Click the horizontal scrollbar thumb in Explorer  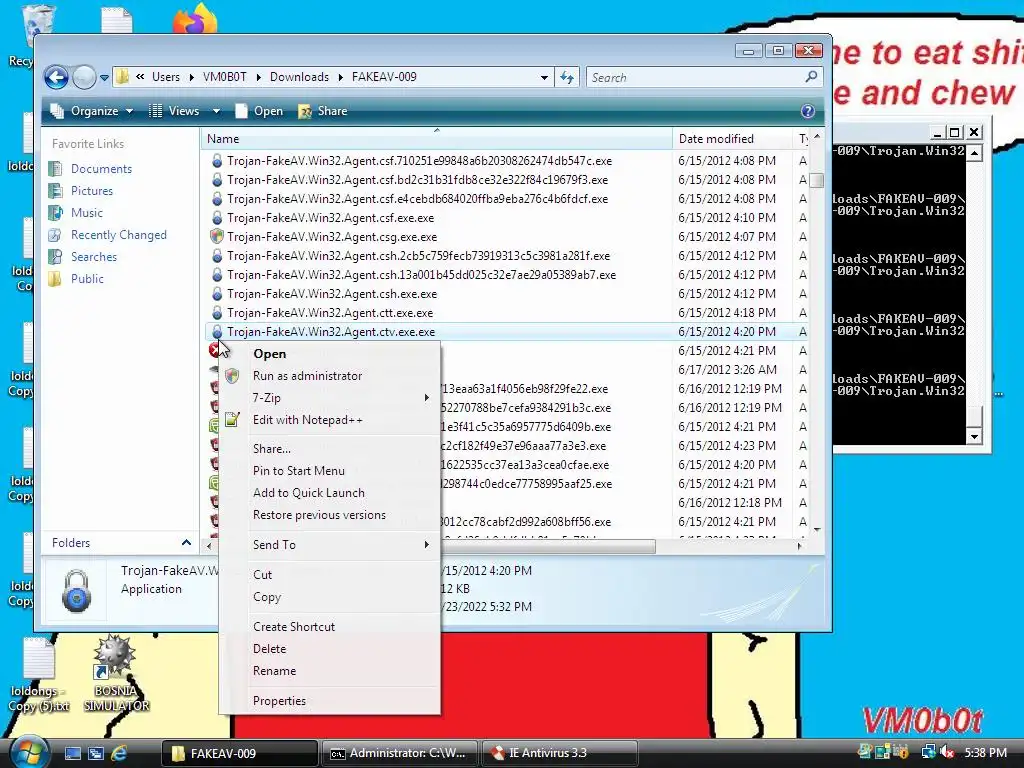point(547,546)
